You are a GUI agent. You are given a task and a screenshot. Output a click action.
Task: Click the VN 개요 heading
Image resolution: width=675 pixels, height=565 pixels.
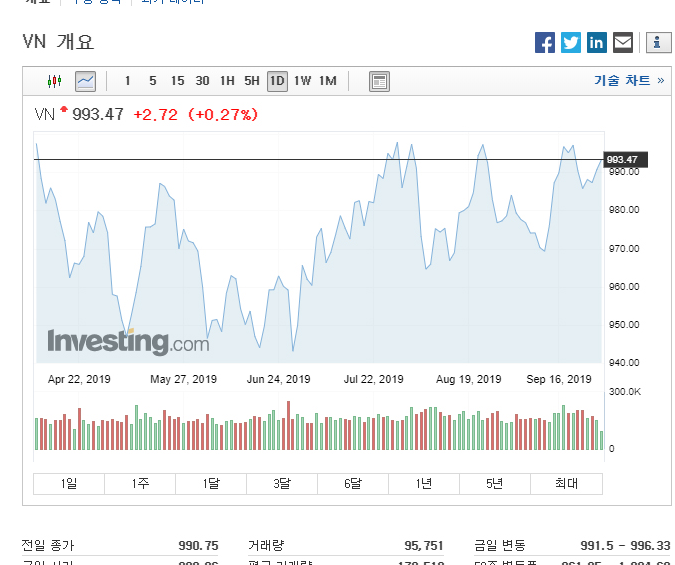point(58,42)
